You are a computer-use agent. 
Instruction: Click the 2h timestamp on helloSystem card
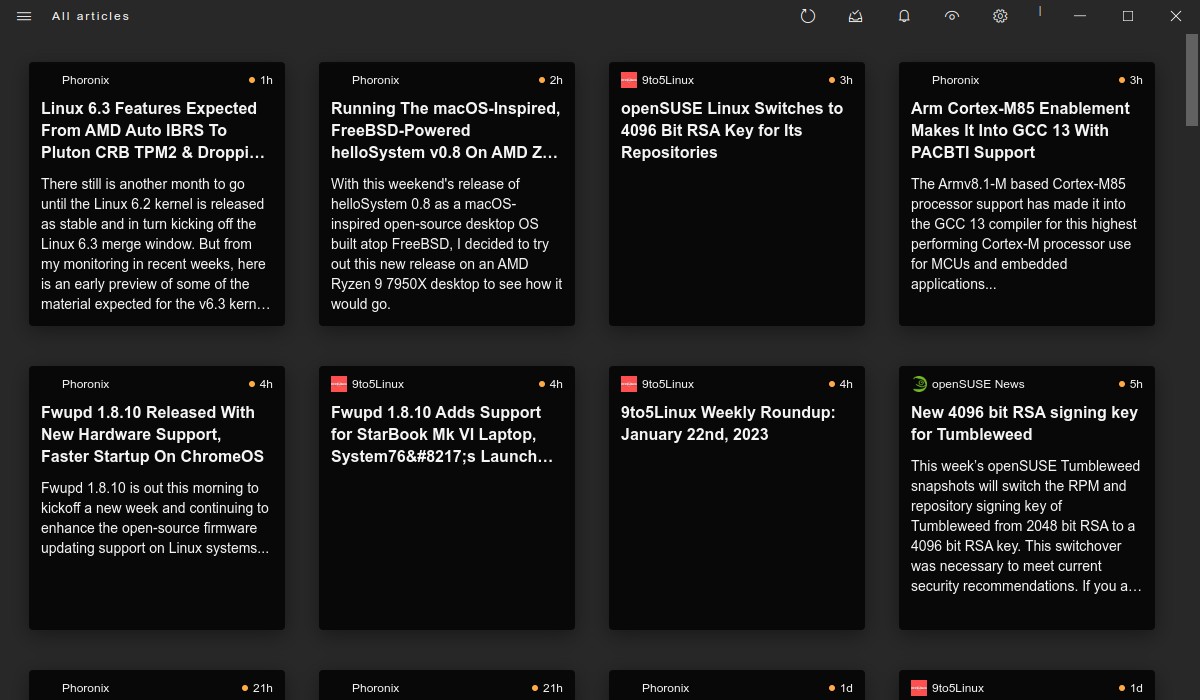click(556, 80)
